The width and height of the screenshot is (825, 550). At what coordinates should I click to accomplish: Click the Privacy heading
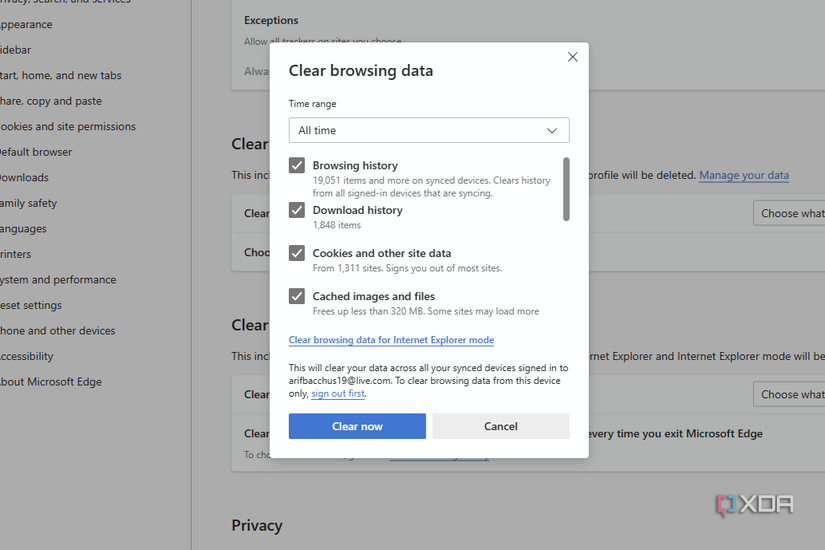[x=257, y=525]
